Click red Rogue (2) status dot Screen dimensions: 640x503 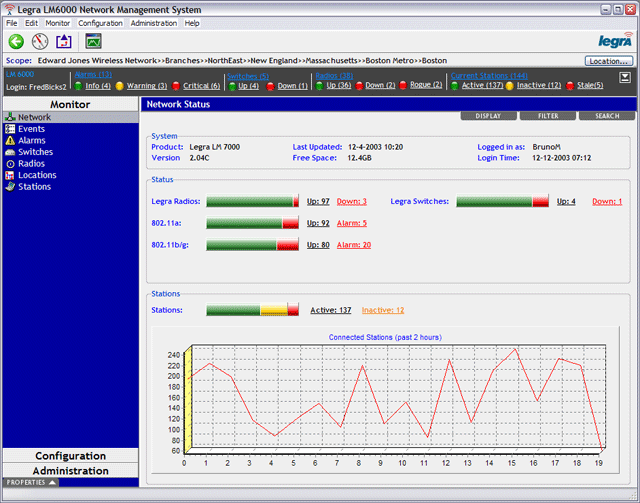coord(403,85)
